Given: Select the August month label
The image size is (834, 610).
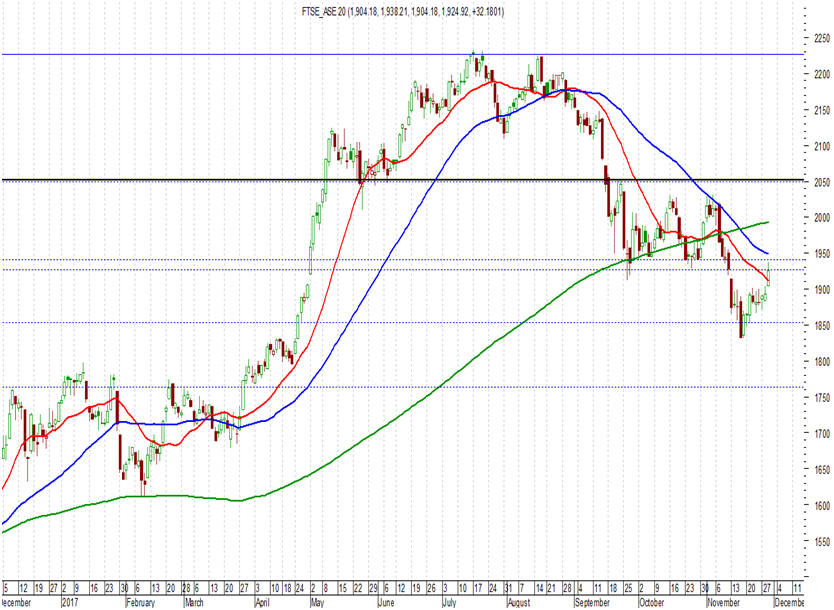Looking at the screenshot, I should point(519,603).
